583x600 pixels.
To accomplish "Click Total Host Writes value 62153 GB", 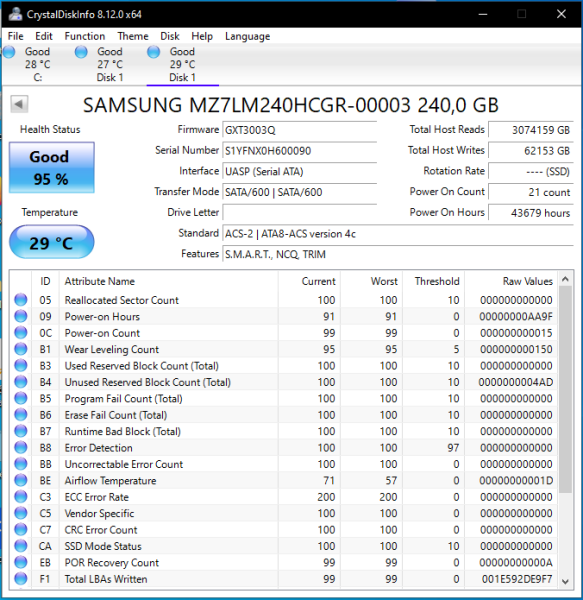I will click(531, 151).
